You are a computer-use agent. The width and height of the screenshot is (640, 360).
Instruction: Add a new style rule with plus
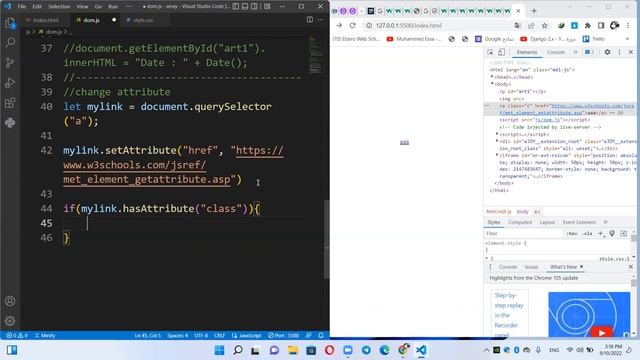(600, 233)
